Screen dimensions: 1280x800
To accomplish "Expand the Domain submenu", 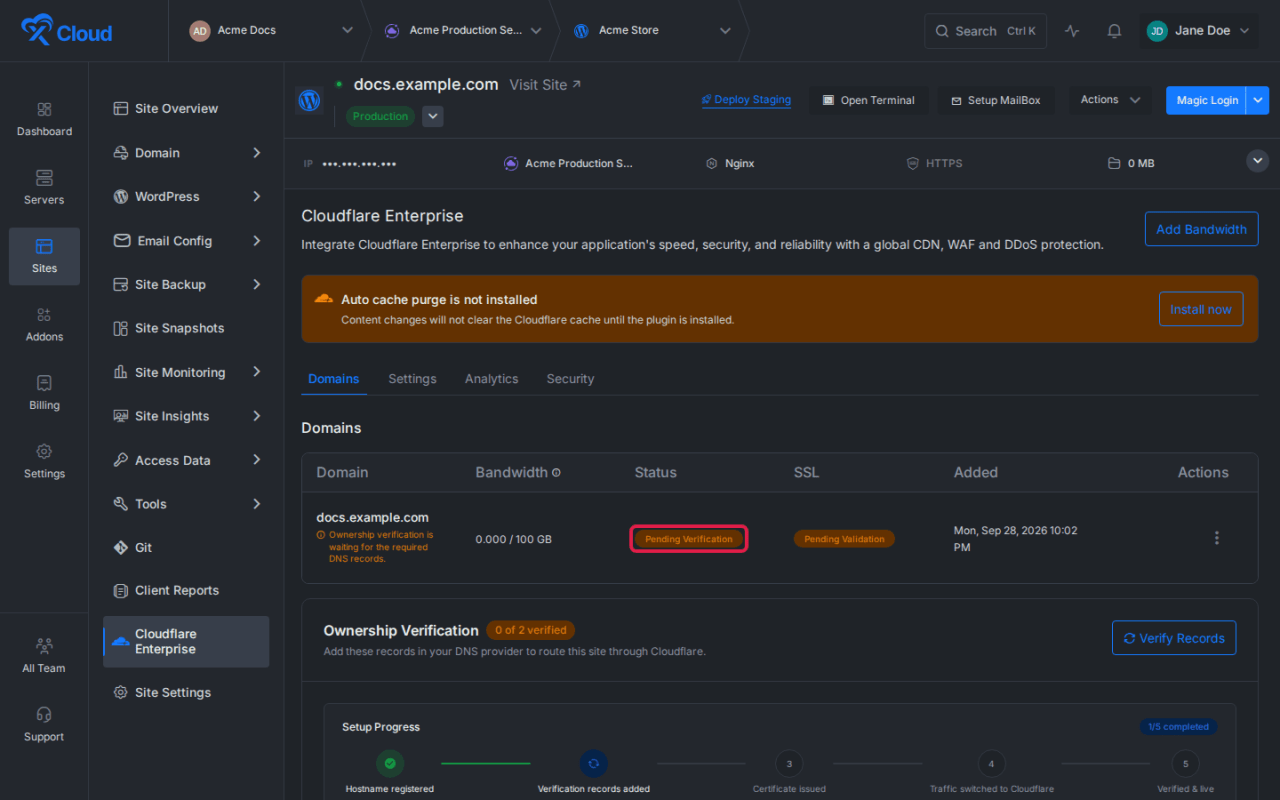I will tap(257, 153).
